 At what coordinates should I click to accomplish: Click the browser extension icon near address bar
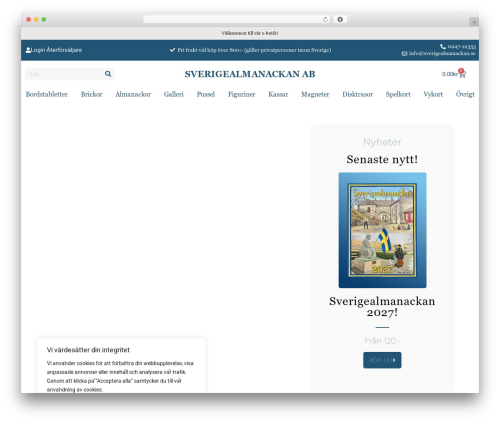[340, 19]
